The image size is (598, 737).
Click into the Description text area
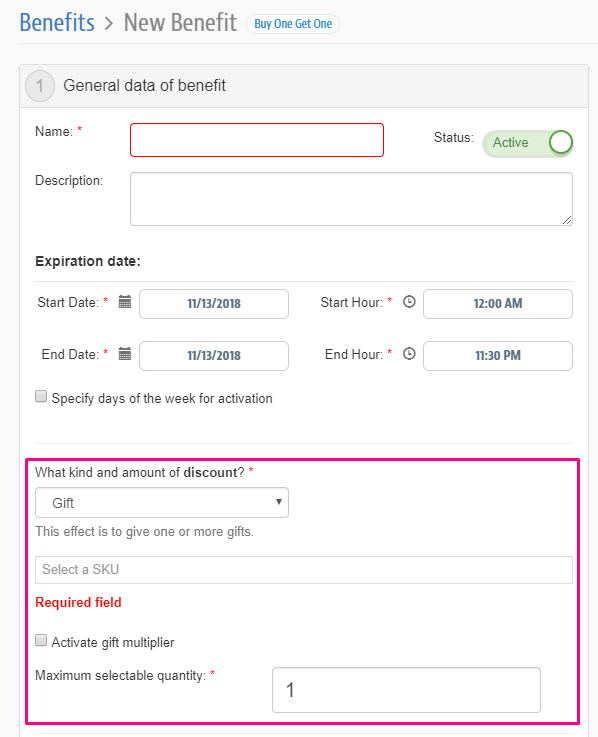coord(351,199)
